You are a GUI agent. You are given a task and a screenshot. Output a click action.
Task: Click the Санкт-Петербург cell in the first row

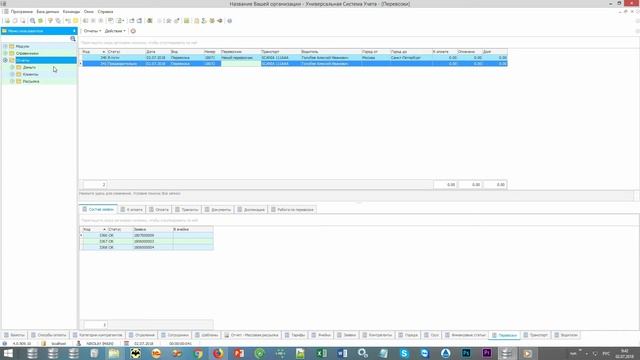click(x=410, y=58)
